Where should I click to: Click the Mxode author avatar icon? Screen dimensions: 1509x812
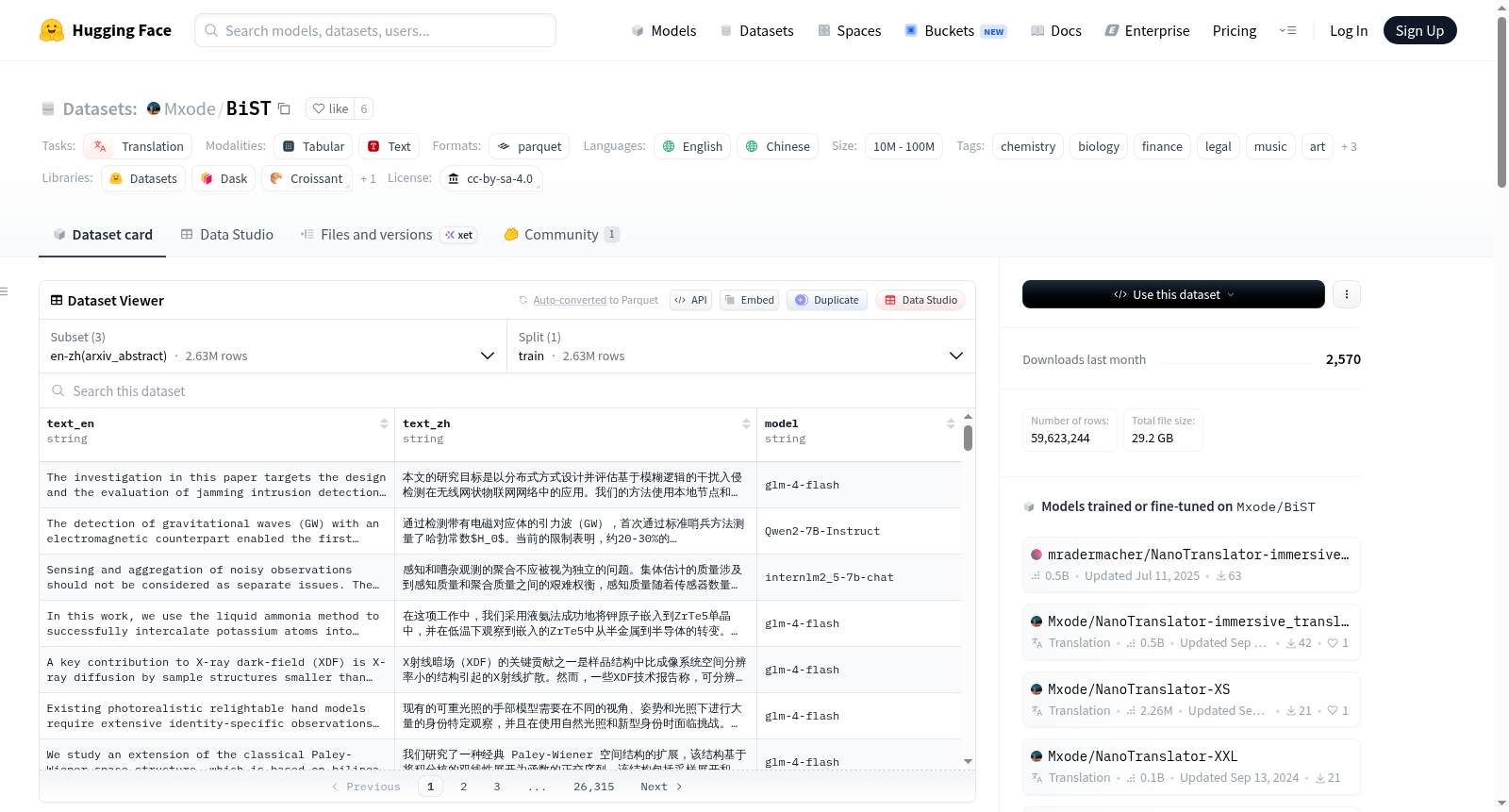pyautogui.click(x=154, y=108)
